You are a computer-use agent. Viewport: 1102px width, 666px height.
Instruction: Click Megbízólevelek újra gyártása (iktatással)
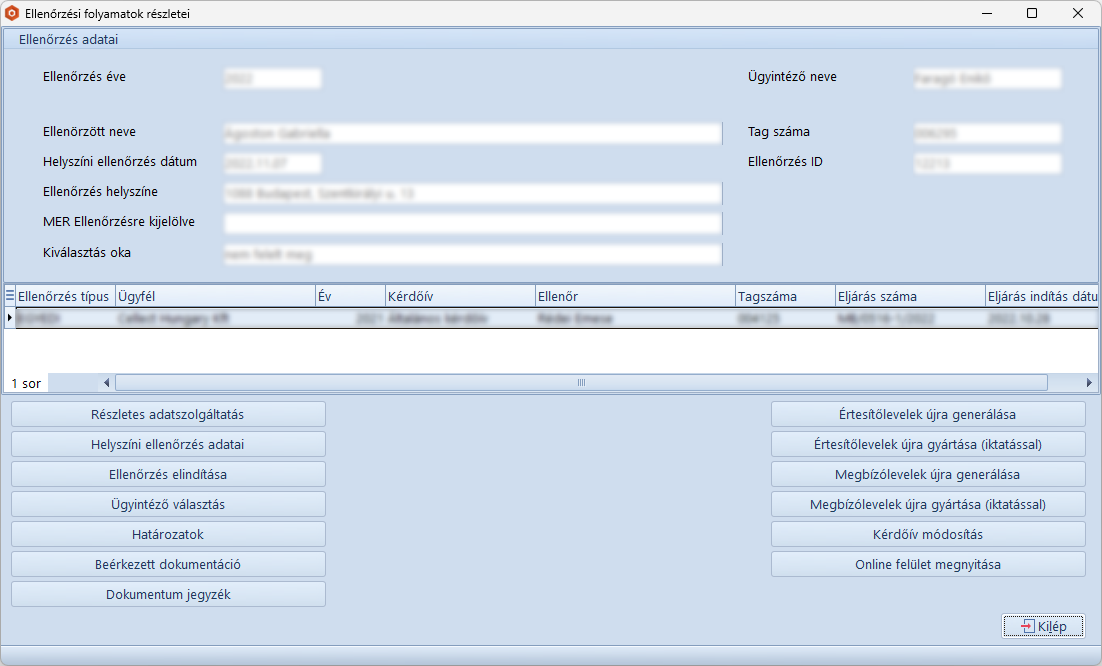[927, 504]
